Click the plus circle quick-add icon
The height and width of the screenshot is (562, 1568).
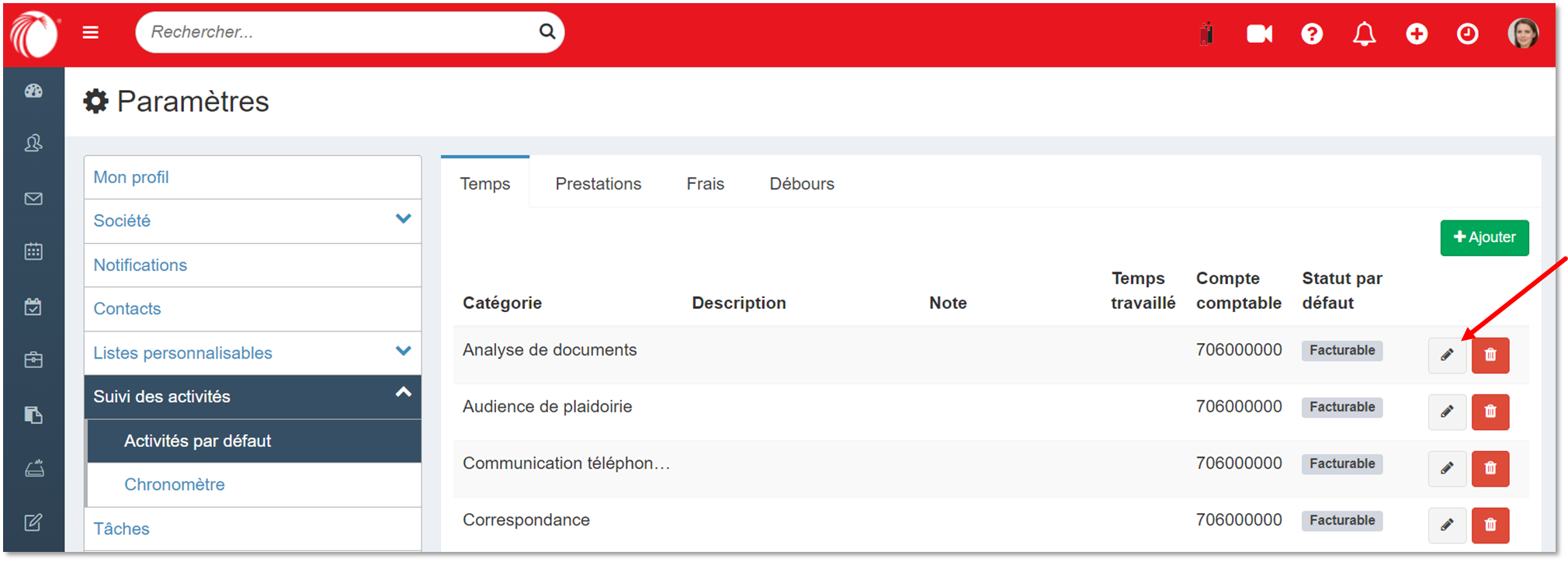[1417, 33]
